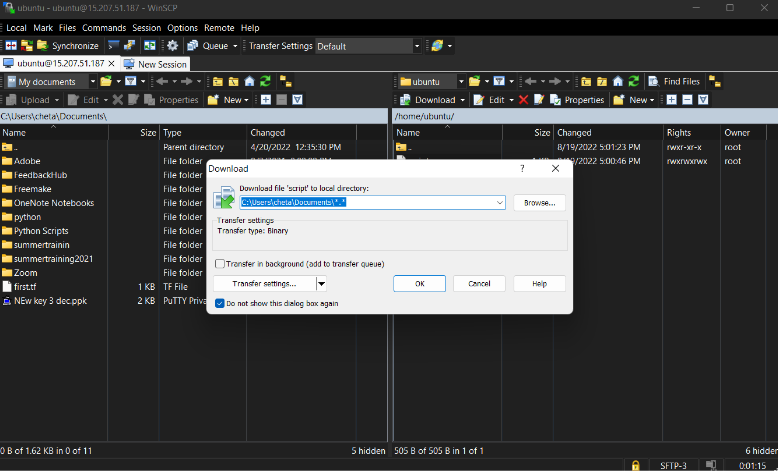Image resolution: width=778 pixels, height=472 pixels.
Task: Click the red remote Delete icon
Action: pyautogui.click(x=523, y=100)
